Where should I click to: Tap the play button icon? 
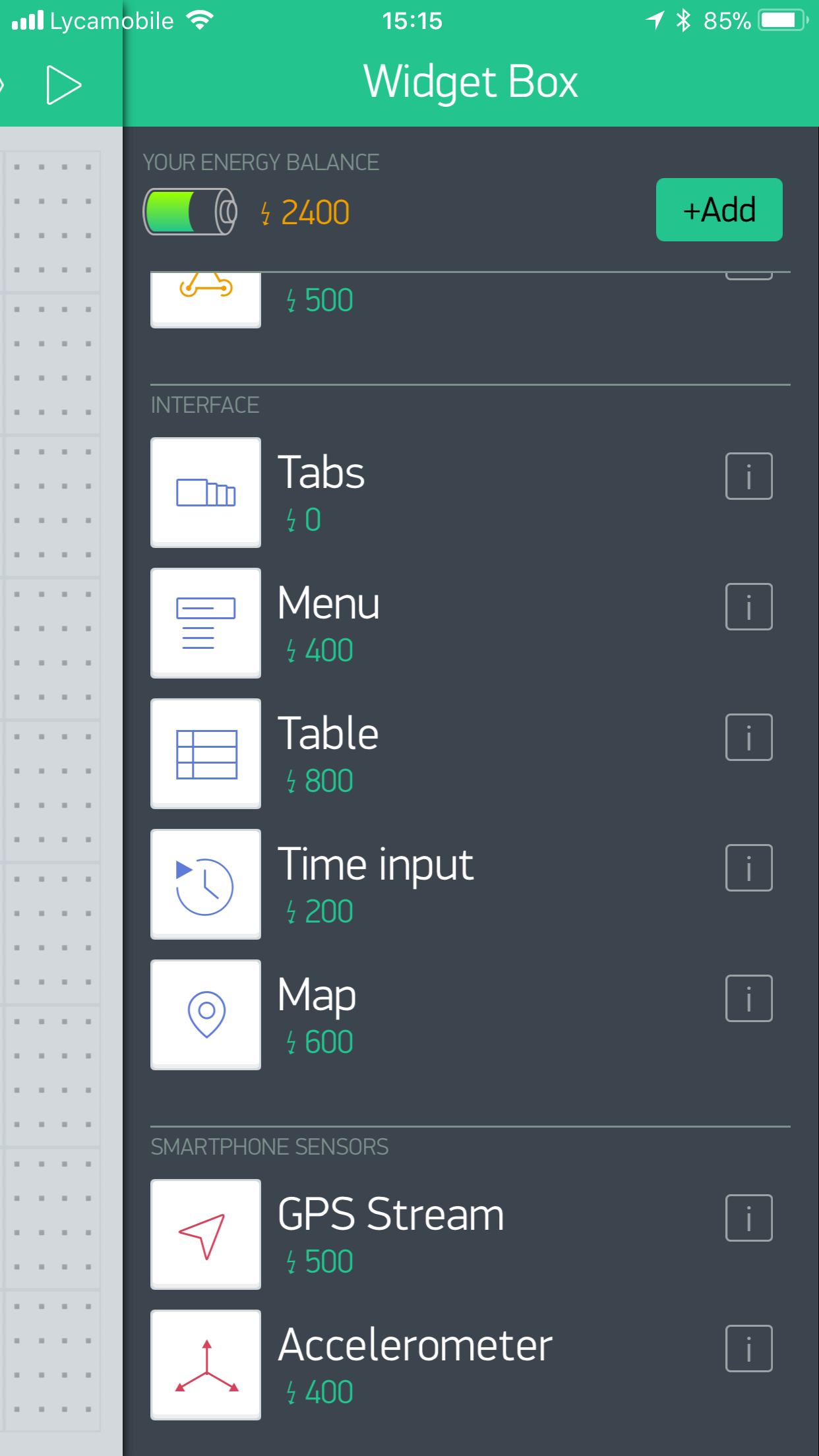pyautogui.click(x=63, y=85)
